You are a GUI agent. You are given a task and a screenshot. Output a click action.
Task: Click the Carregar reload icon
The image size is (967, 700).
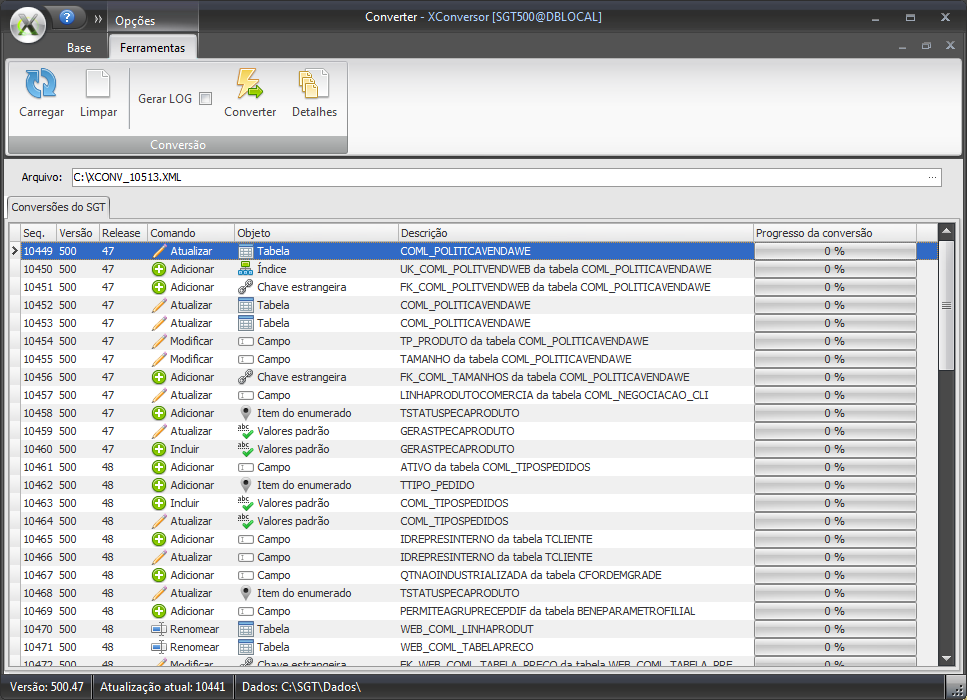(x=41, y=84)
